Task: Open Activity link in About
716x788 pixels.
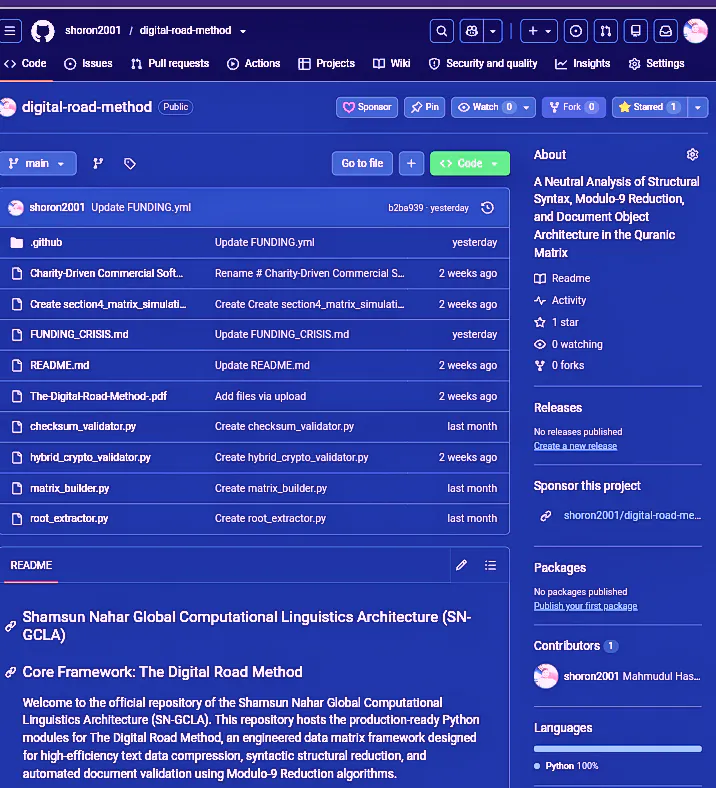Action: [560, 301]
